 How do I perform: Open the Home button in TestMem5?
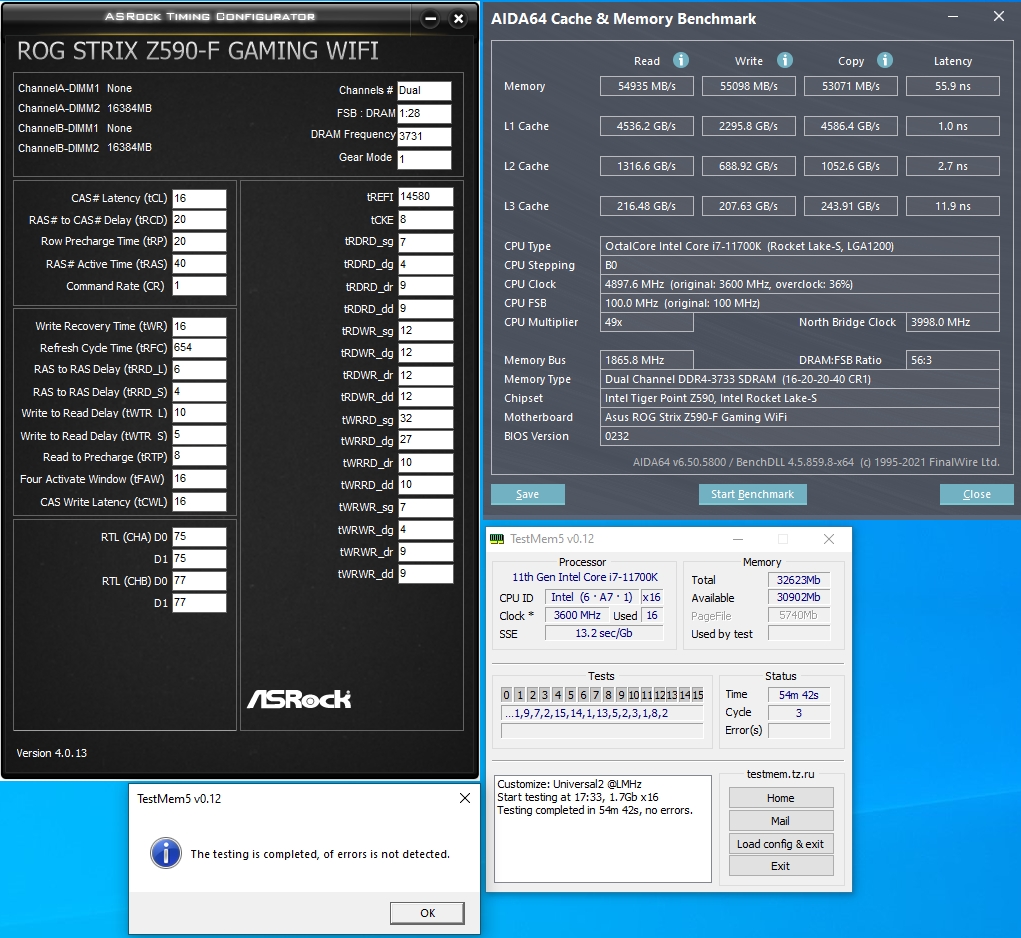coord(781,797)
